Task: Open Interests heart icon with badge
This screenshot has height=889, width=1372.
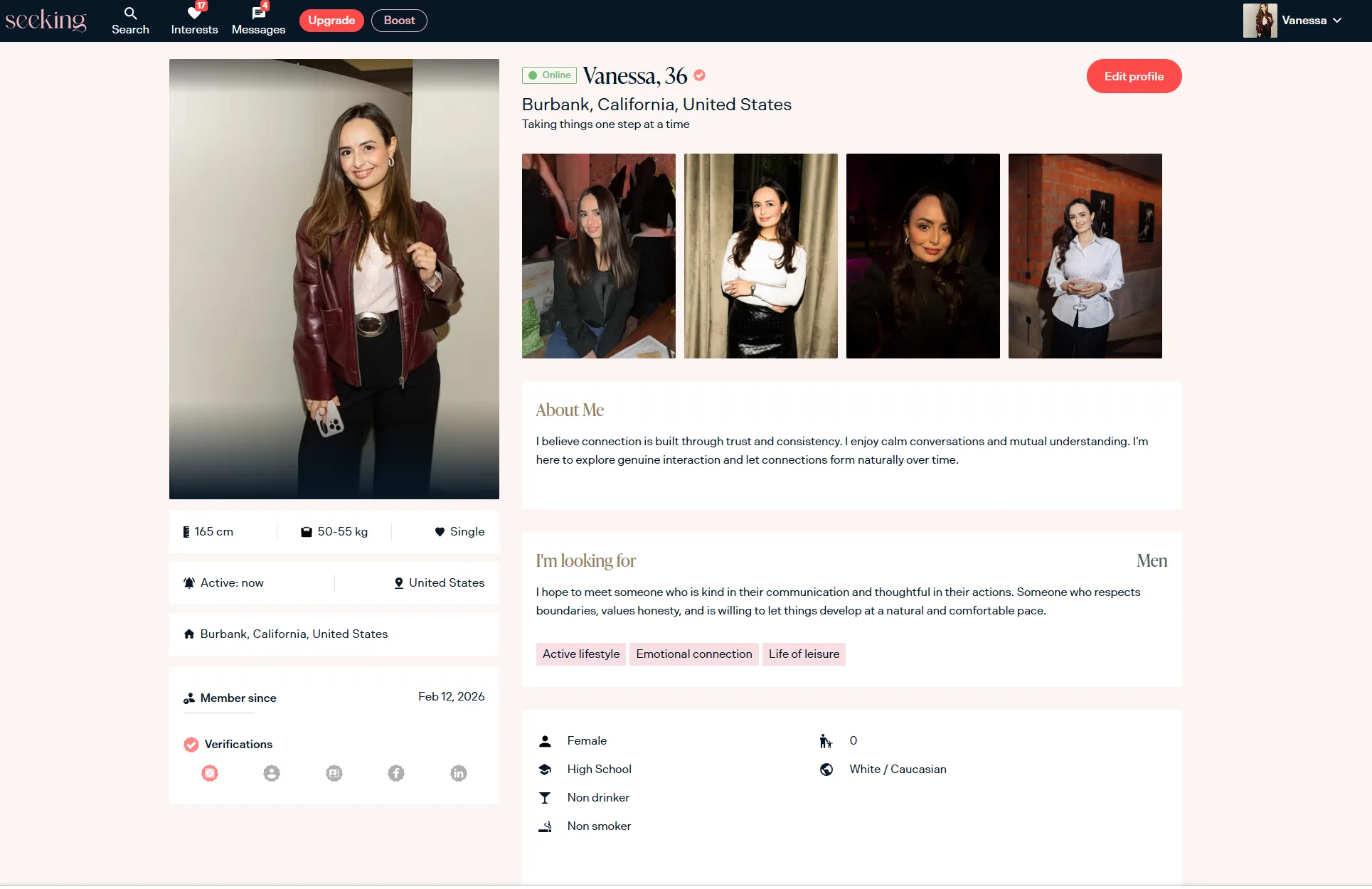Action: (x=194, y=14)
